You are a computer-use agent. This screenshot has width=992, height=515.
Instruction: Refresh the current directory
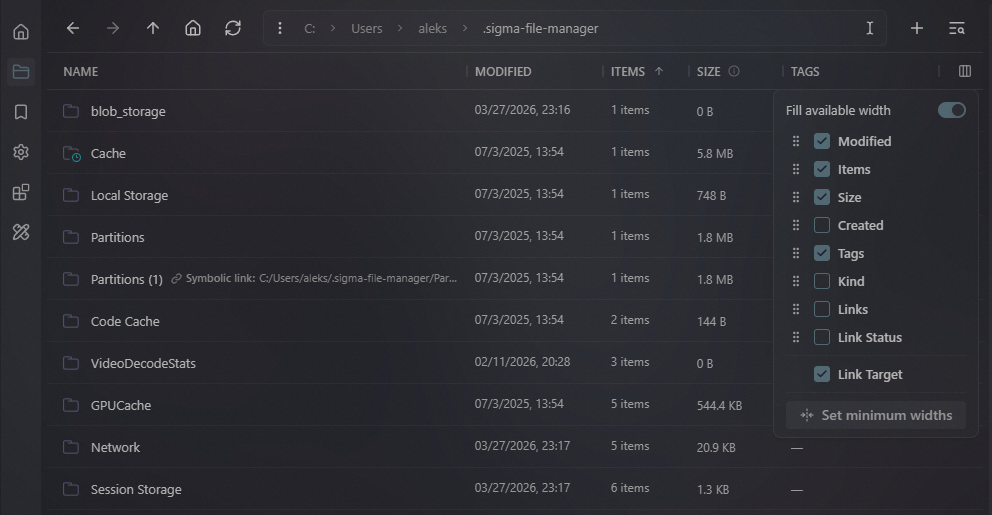tap(233, 28)
